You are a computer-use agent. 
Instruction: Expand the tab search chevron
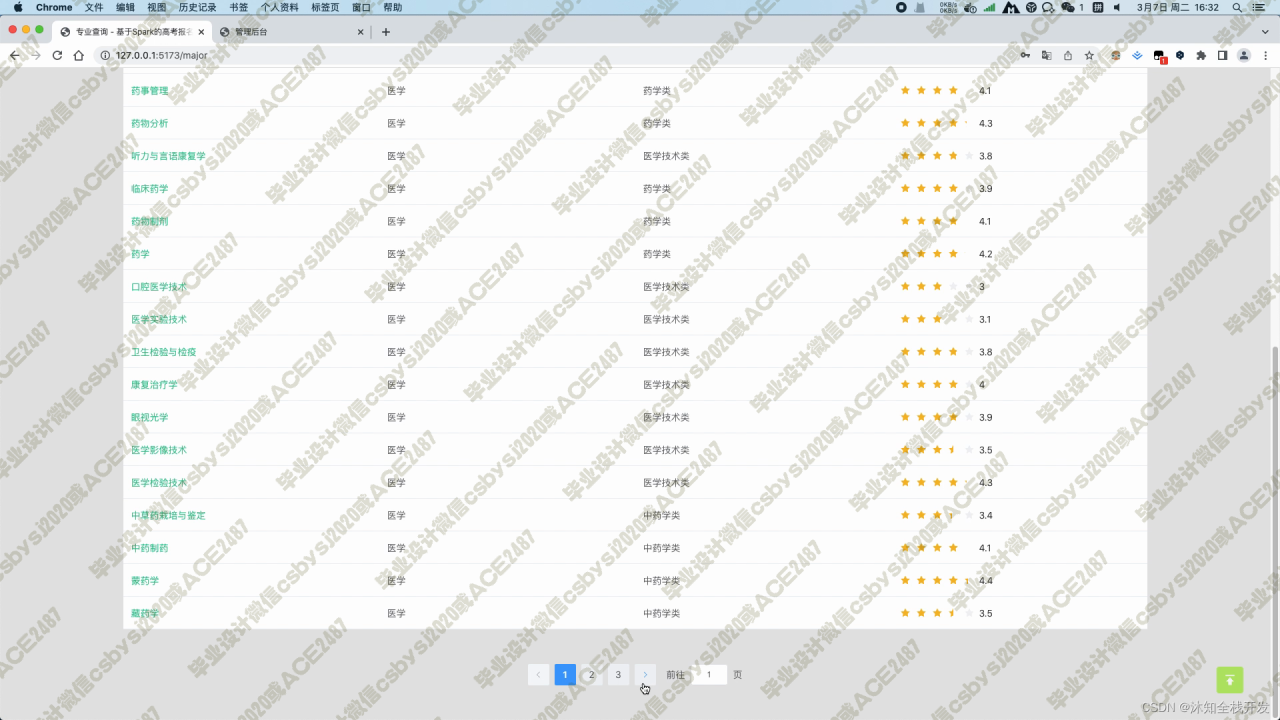[1265, 32]
